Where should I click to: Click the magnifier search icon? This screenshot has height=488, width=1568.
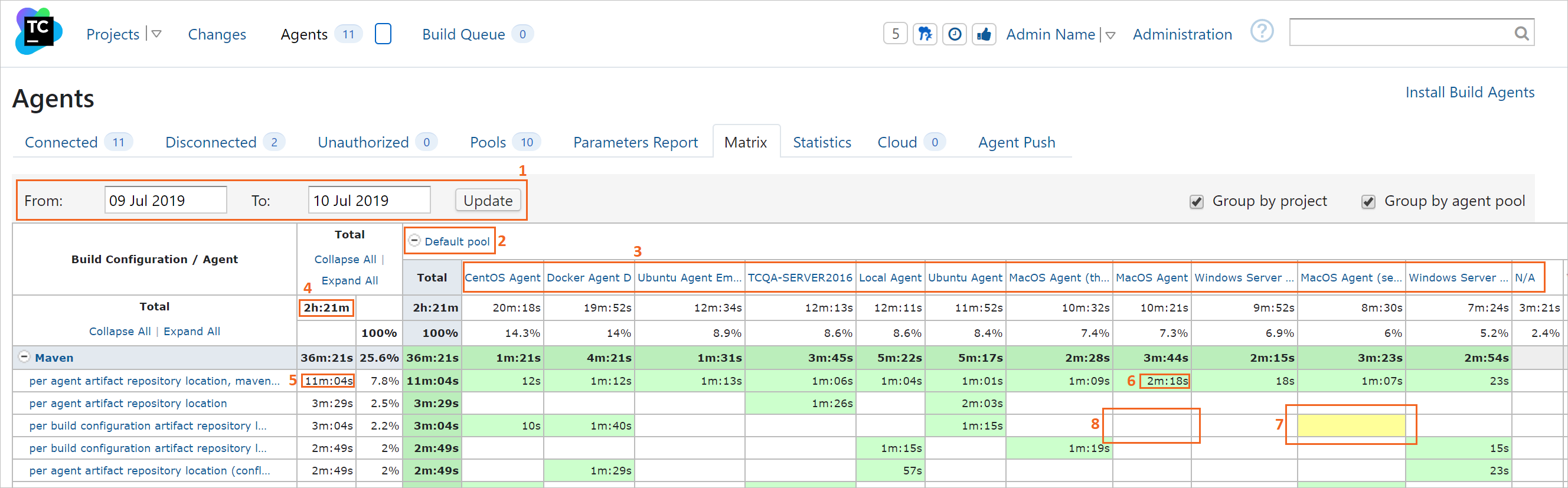(x=1521, y=34)
